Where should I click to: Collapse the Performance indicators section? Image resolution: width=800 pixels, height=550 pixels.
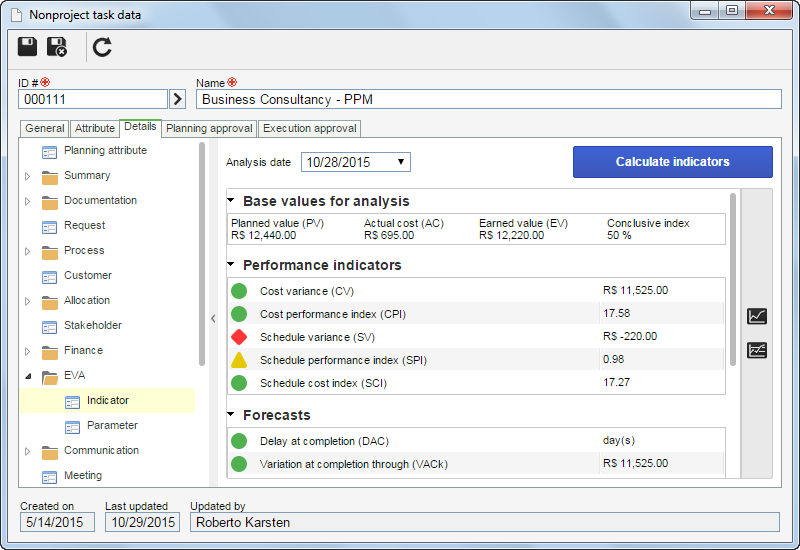231,264
